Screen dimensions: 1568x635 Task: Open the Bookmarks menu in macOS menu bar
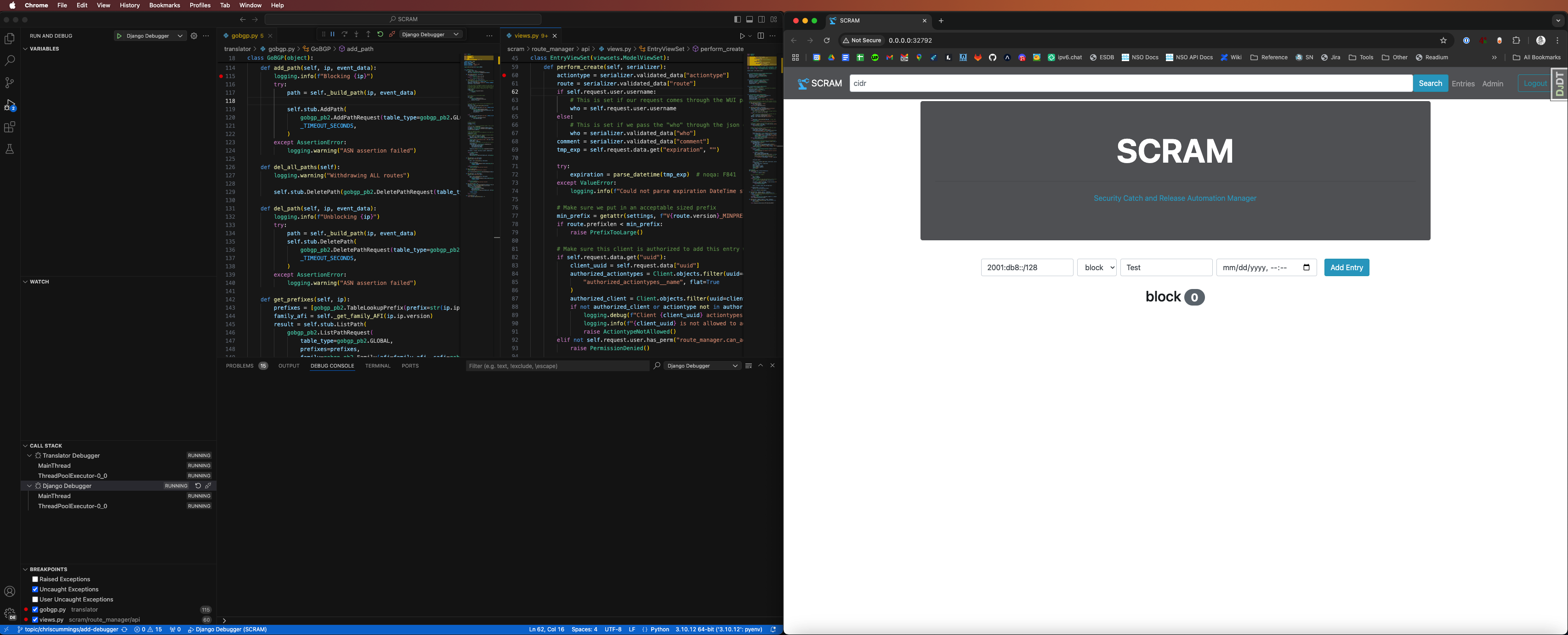(x=165, y=5)
